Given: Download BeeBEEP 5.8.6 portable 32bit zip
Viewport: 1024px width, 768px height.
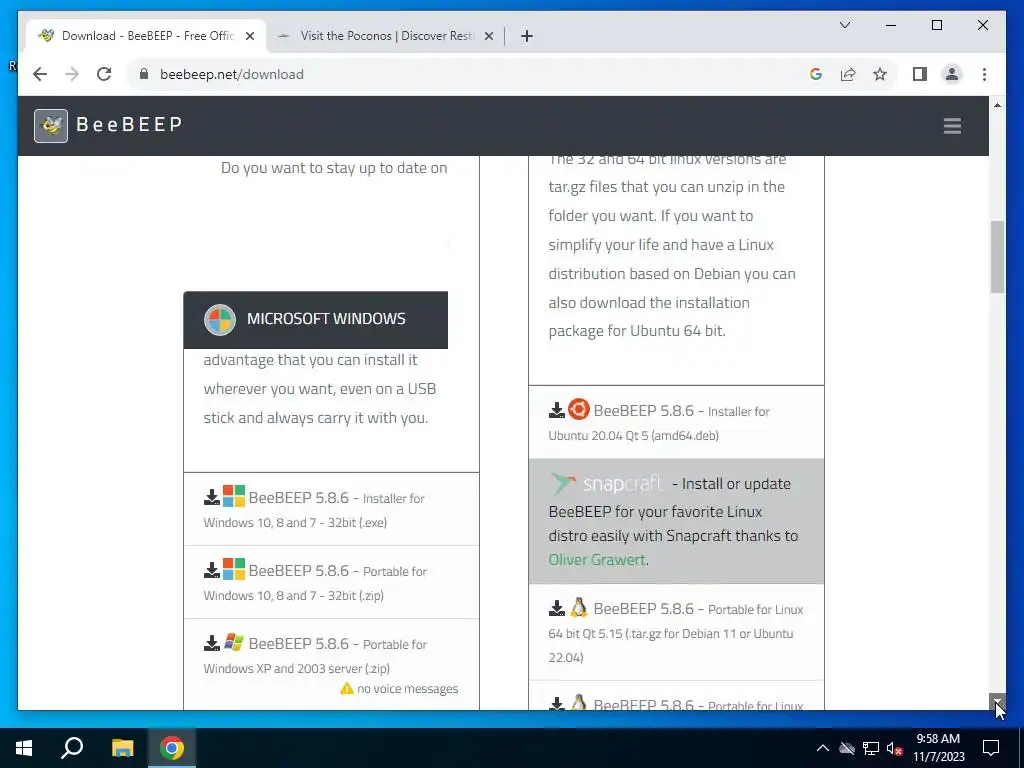Looking at the screenshot, I should pyautogui.click(x=331, y=582).
